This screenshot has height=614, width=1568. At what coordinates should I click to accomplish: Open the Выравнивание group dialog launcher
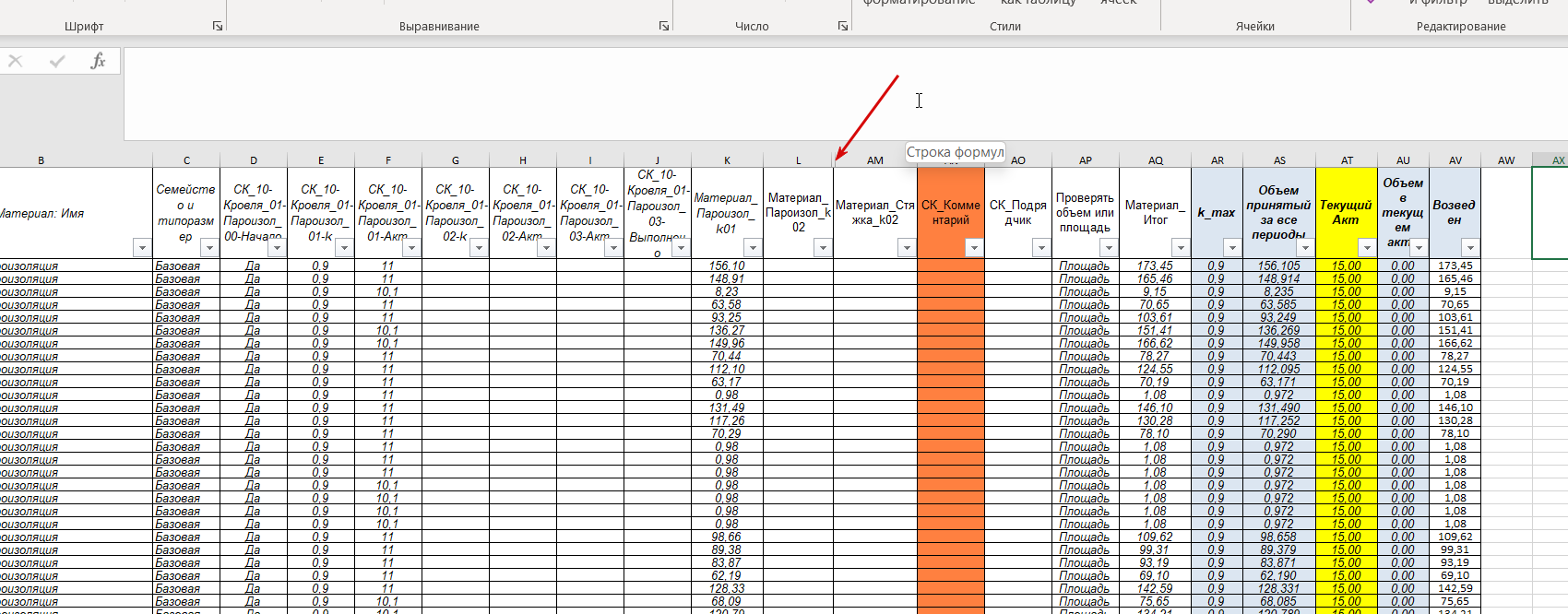(664, 26)
